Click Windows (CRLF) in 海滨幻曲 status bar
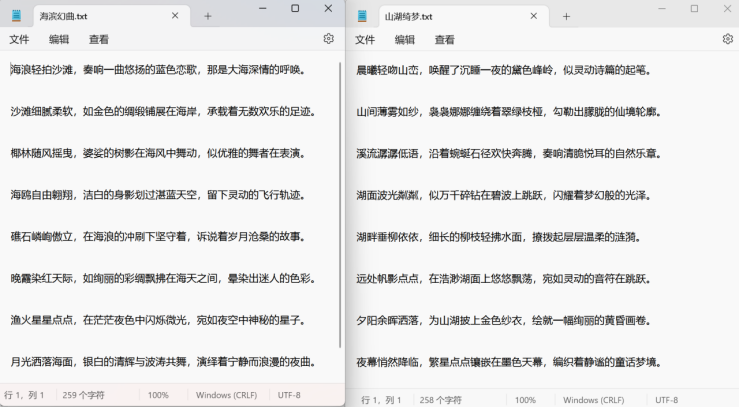Viewport: 740px width, 407px height. pyautogui.click(x=227, y=395)
